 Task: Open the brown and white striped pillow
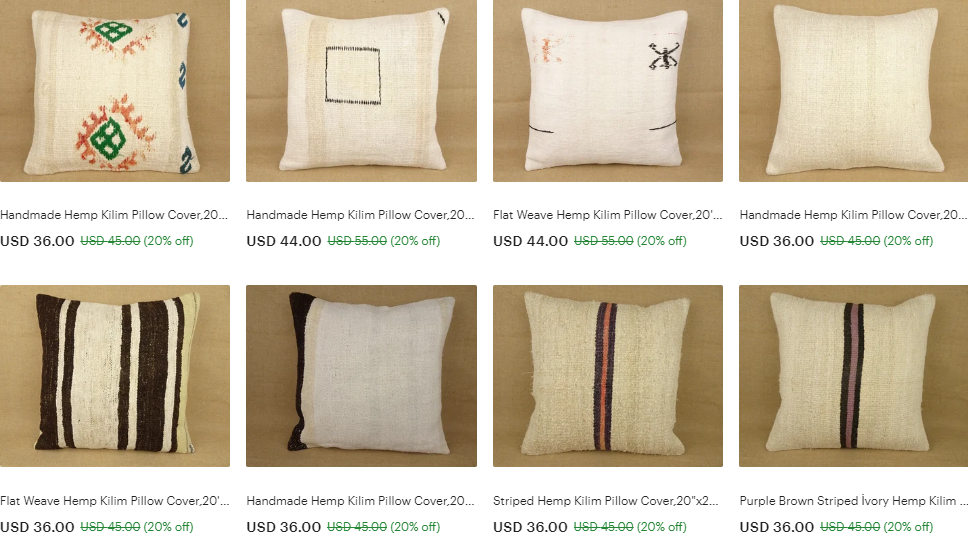[115, 376]
